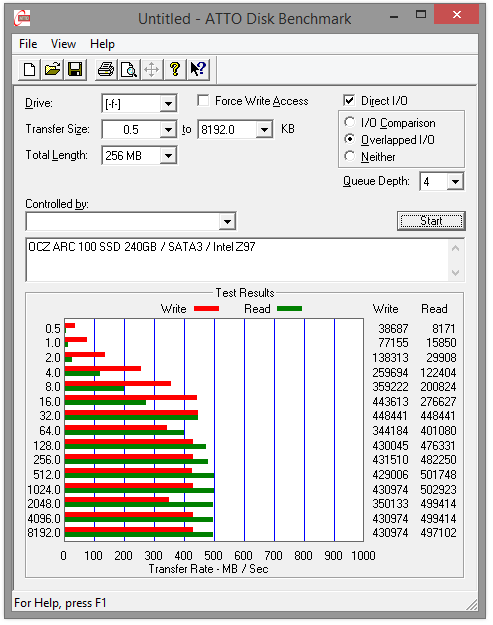Expand the Queue Depth dropdown
Image resolution: width=493 pixels, height=625 pixels.
click(x=455, y=182)
